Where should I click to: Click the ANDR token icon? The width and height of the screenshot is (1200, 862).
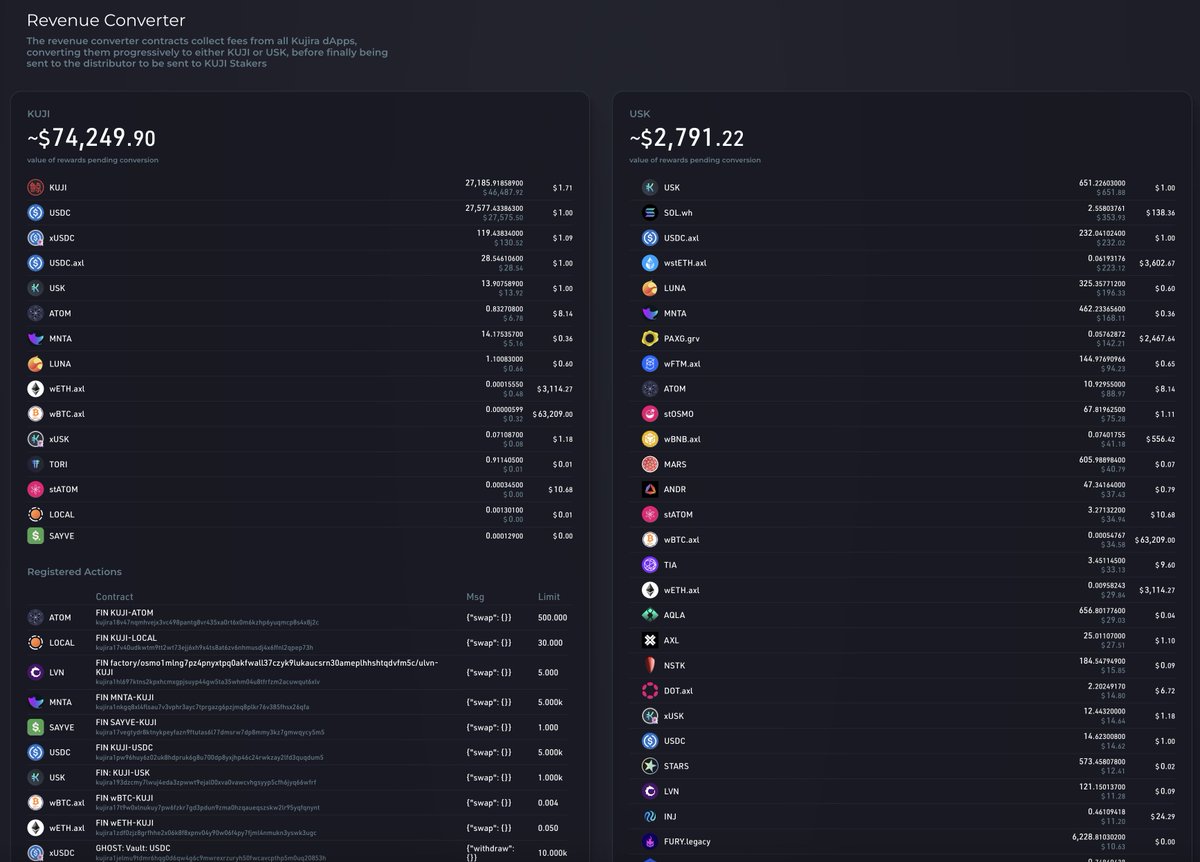click(649, 489)
